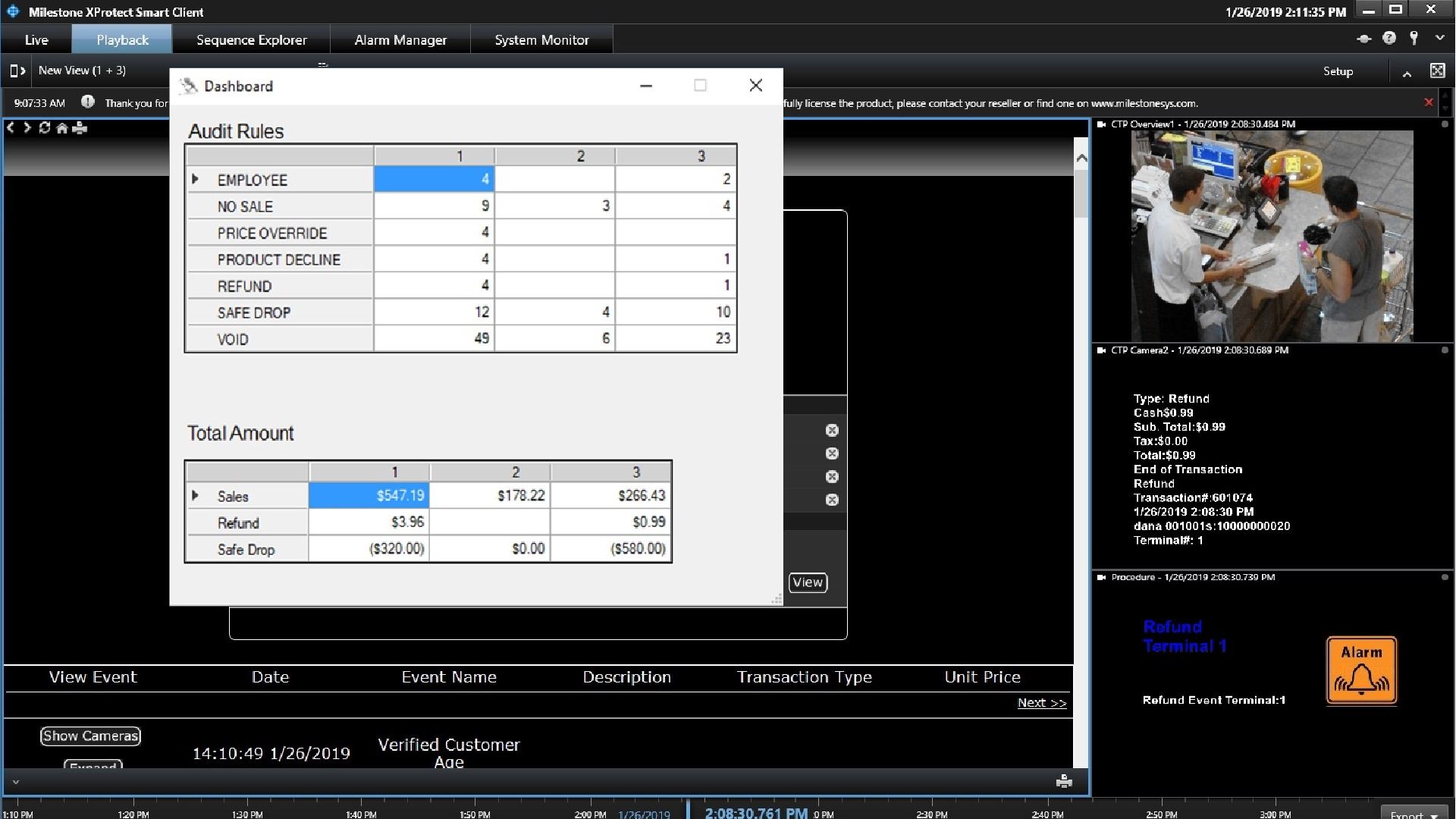This screenshot has height=819, width=1456.
Task: Click CTP Overview1 camera icon in title
Action: point(1102,124)
